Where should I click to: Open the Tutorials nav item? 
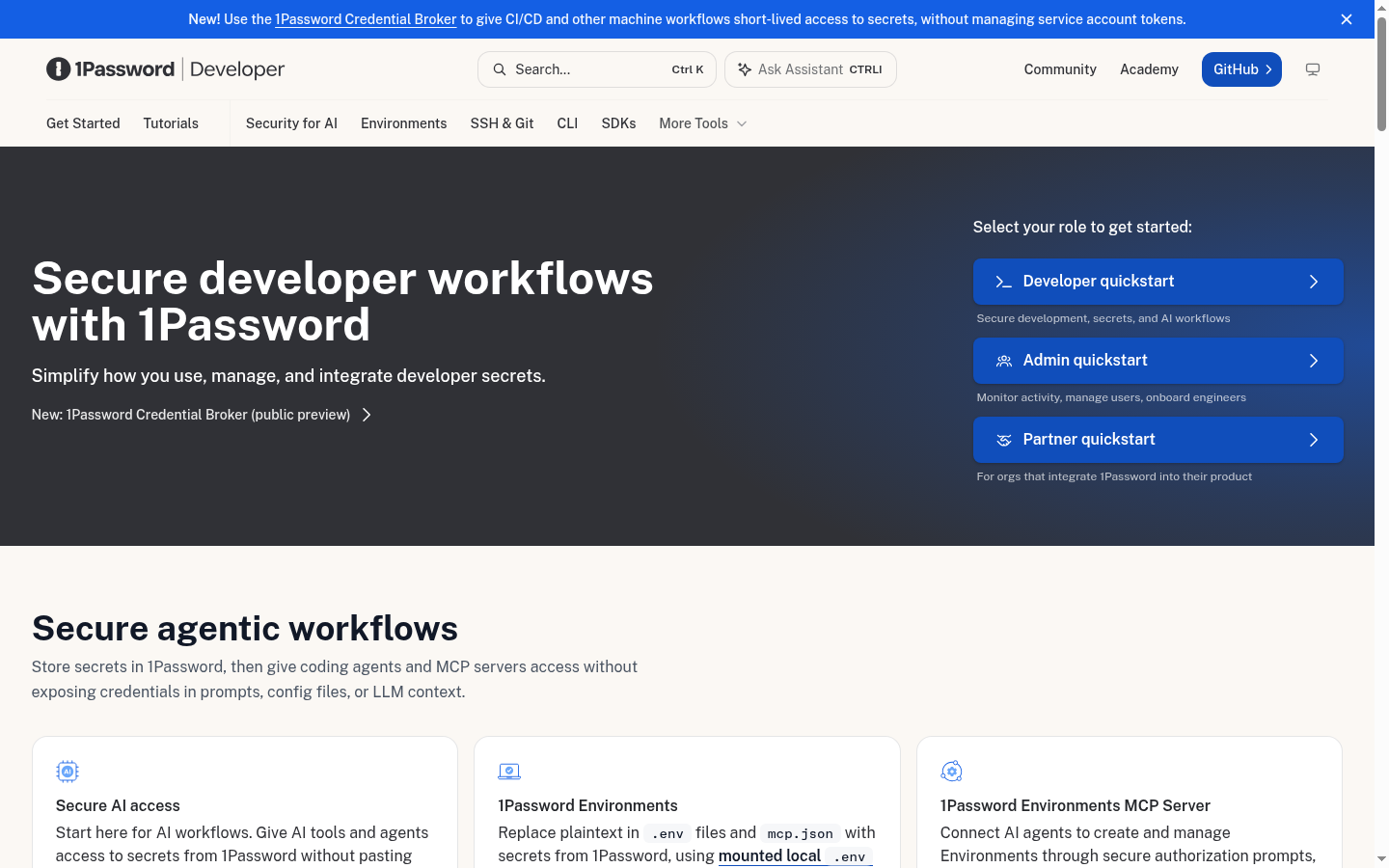[x=171, y=123]
